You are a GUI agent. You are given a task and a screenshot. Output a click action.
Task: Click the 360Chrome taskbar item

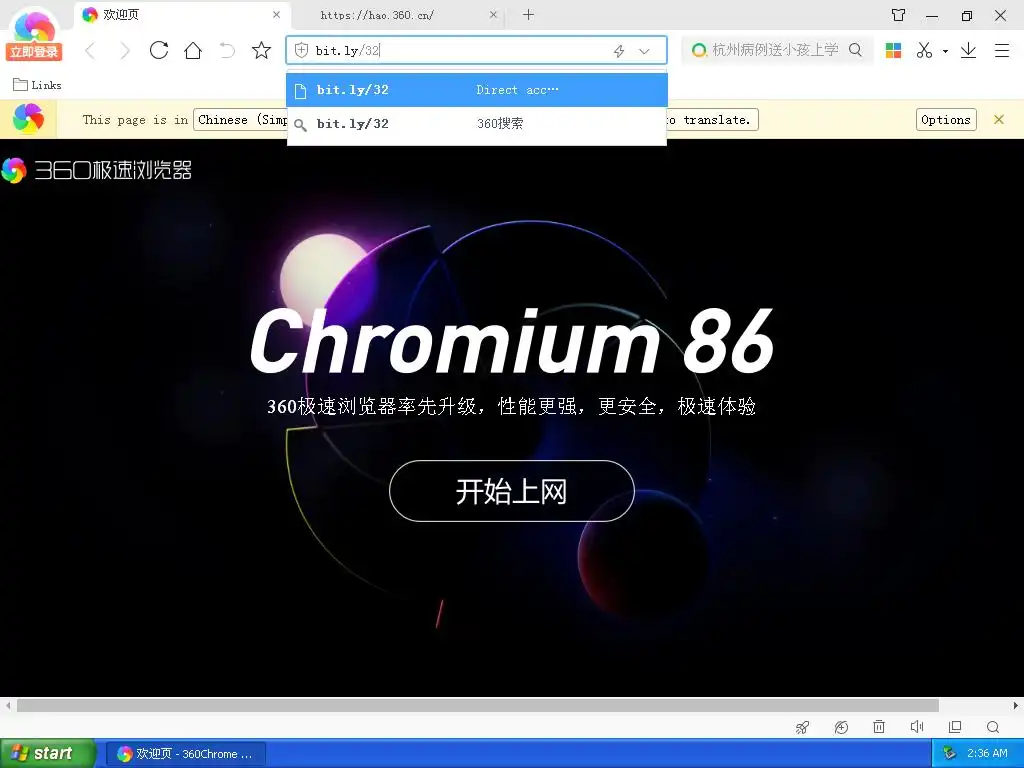tap(185, 754)
